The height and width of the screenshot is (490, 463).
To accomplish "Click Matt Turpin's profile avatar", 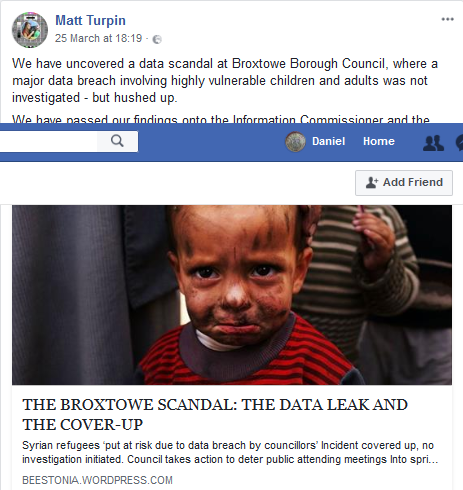I will pyautogui.click(x=30, y=30).
